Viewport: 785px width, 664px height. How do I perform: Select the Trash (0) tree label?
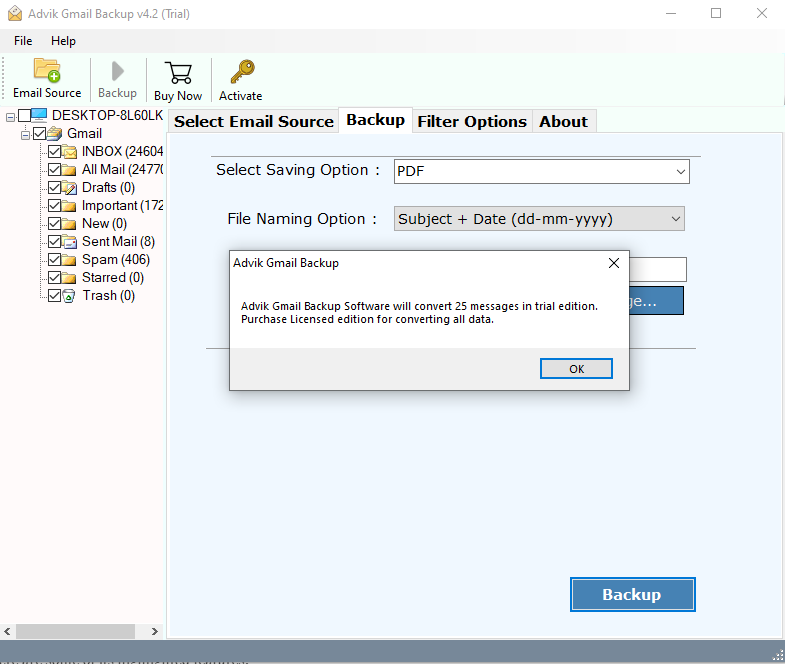tap(109, 296)
